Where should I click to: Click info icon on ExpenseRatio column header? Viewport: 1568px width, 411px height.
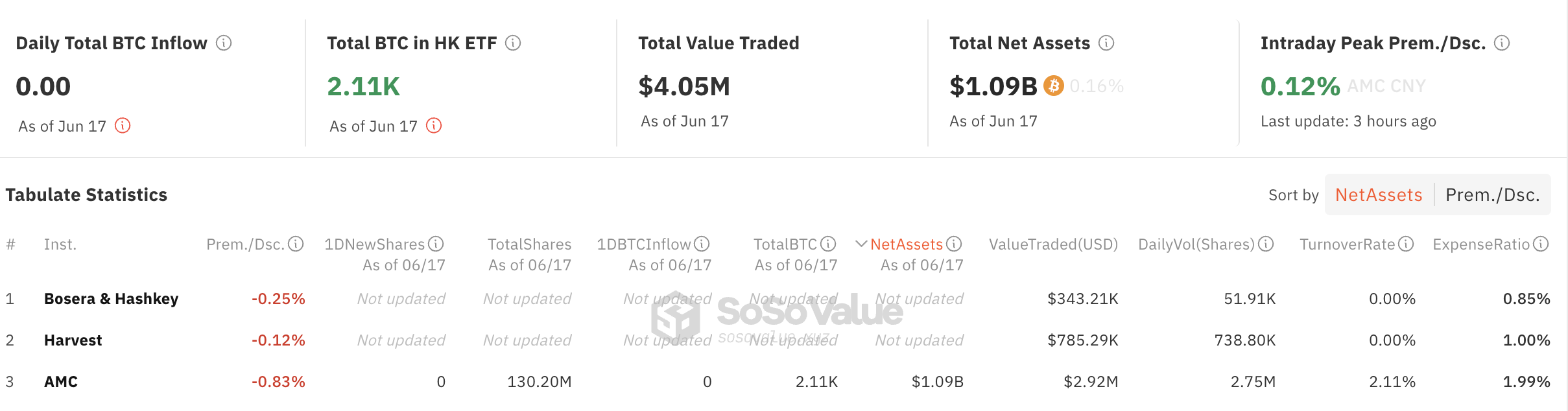coord(1541,244)
